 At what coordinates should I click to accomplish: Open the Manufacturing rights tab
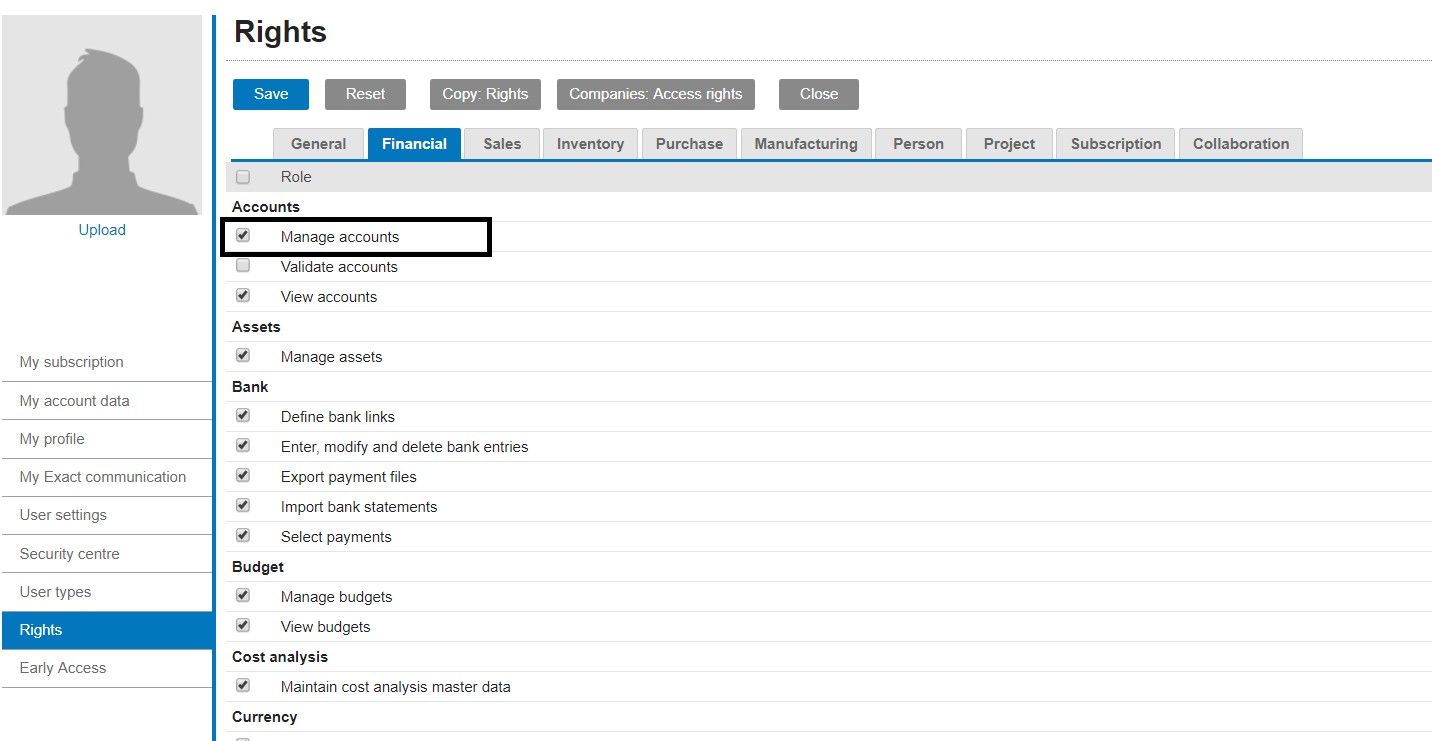coord(805,143)
